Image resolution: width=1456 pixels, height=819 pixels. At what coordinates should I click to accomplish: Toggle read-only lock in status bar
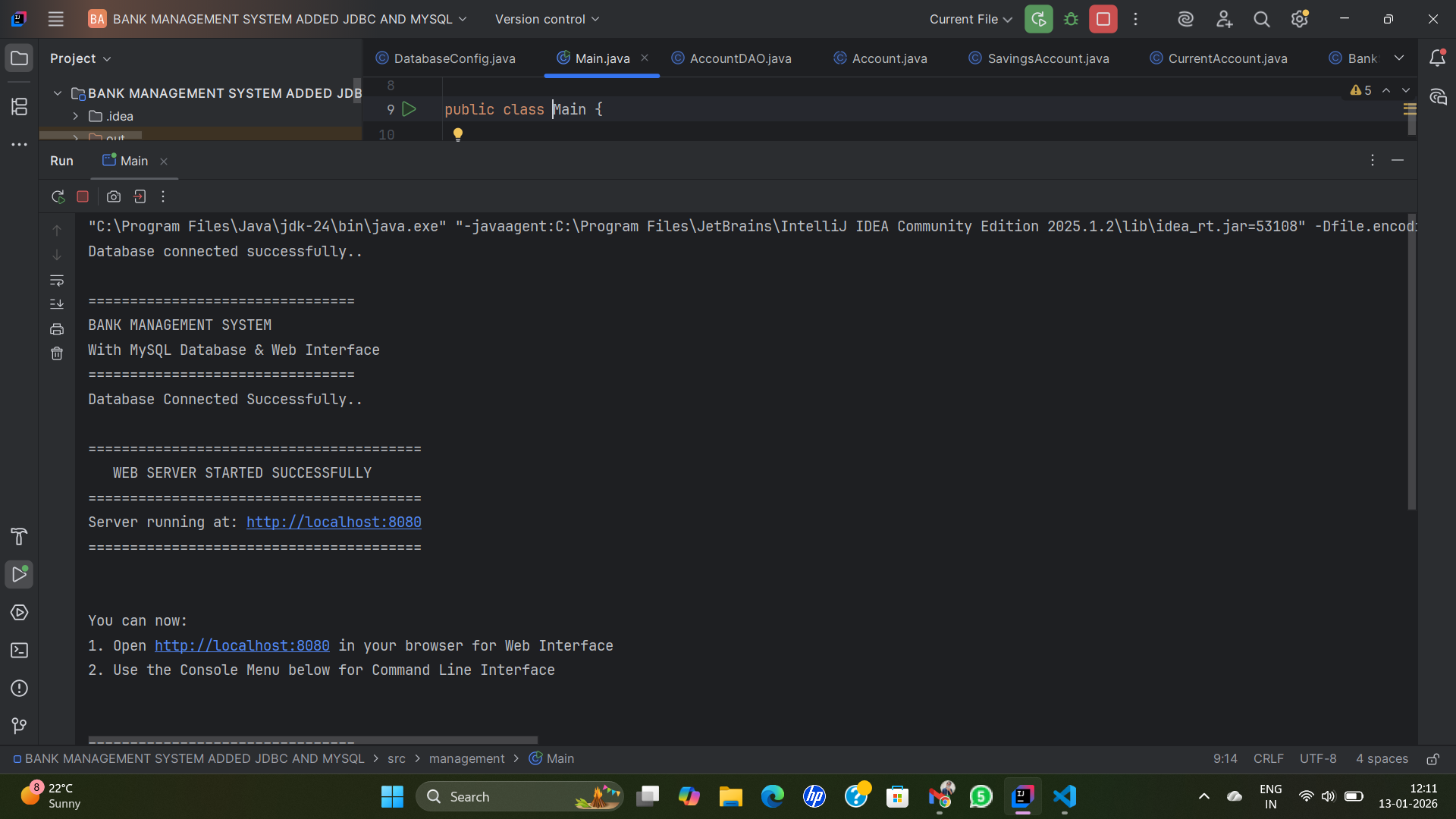click(1432, 759)
